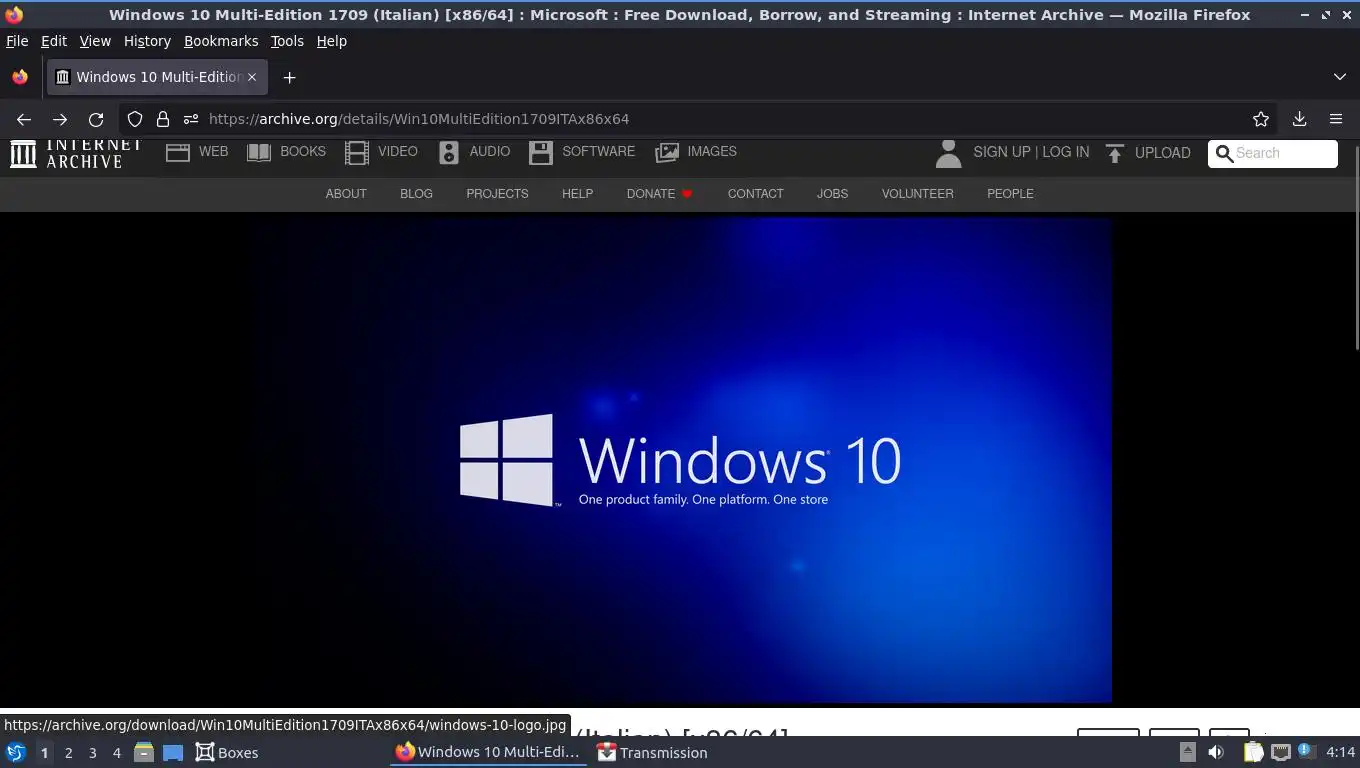Open the File menu

pos(17,41)
